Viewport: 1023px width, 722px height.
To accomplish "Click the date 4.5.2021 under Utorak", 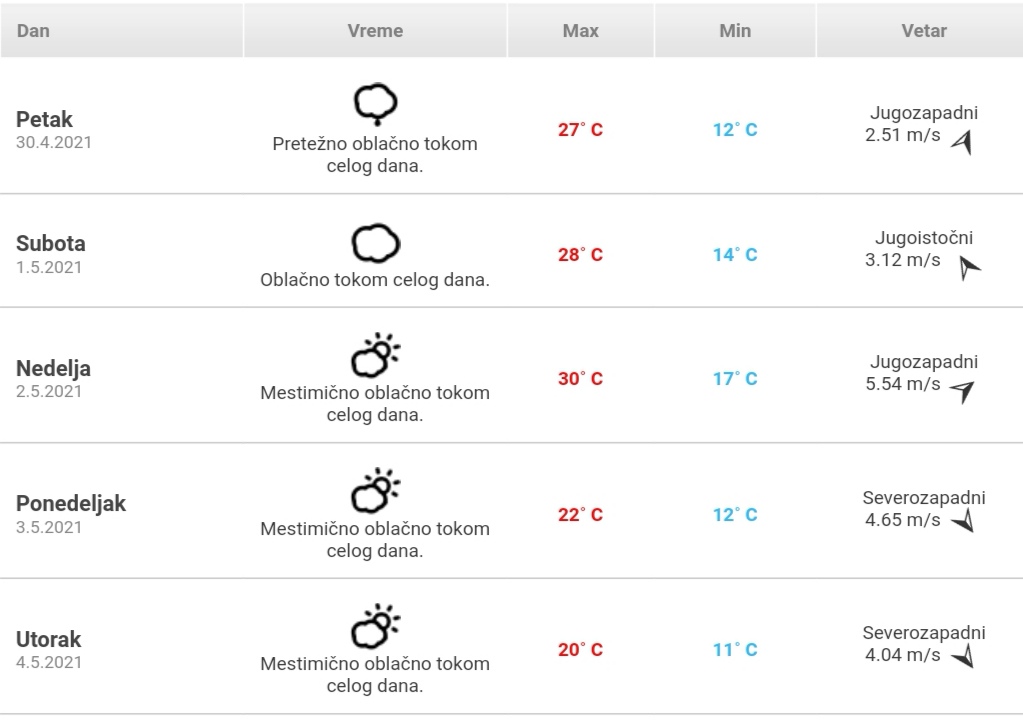I will click(x=49, y=663).
